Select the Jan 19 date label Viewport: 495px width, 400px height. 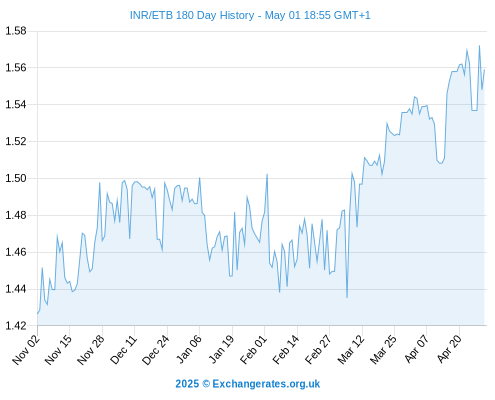coord(221,350)
